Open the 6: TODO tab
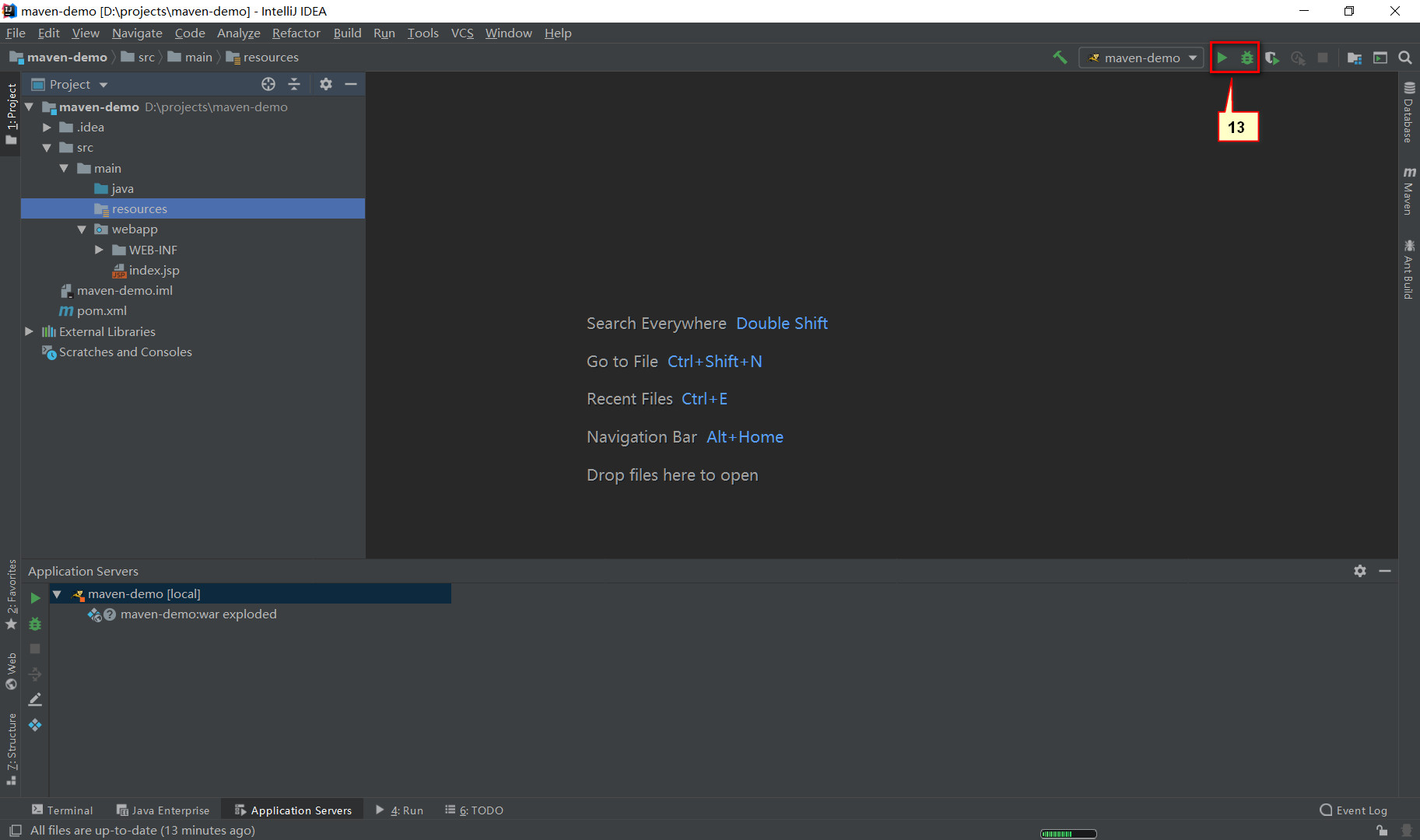The image size is (1420, 840). 474,810
